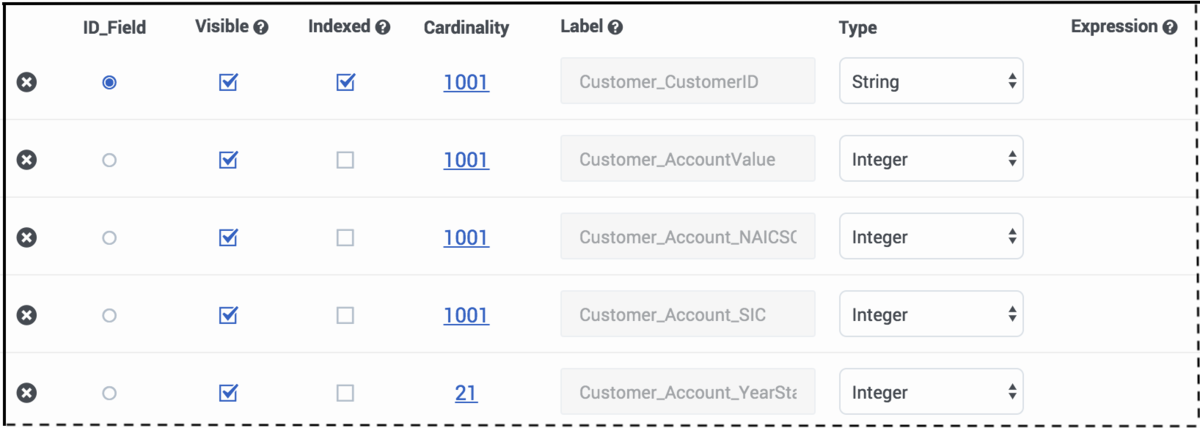Change Type of Customer_AccountValue row
The image size is (1200, 428).
[931, 159]
